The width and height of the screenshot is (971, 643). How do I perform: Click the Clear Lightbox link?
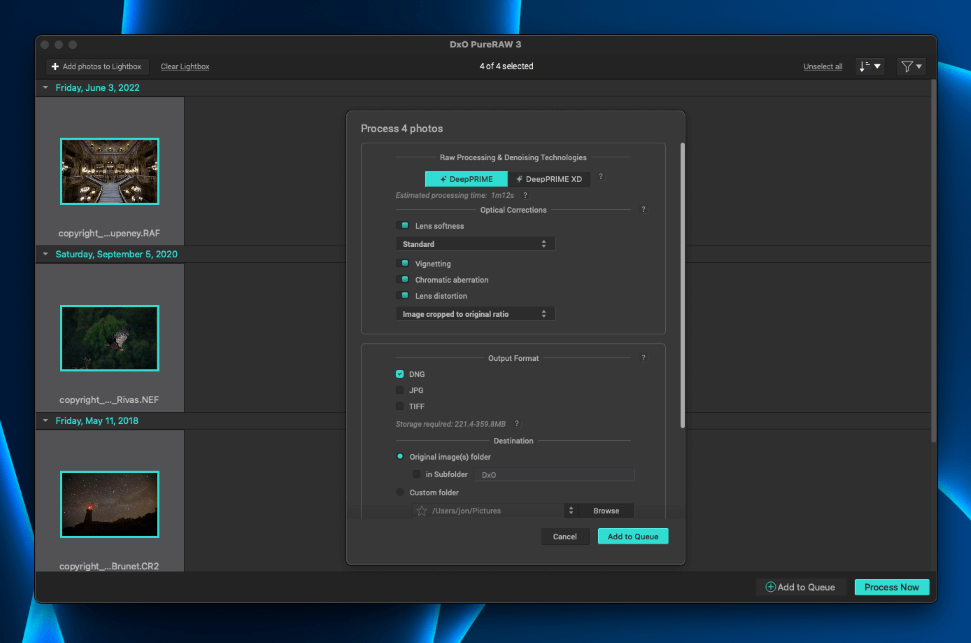[x=185, y=66]
